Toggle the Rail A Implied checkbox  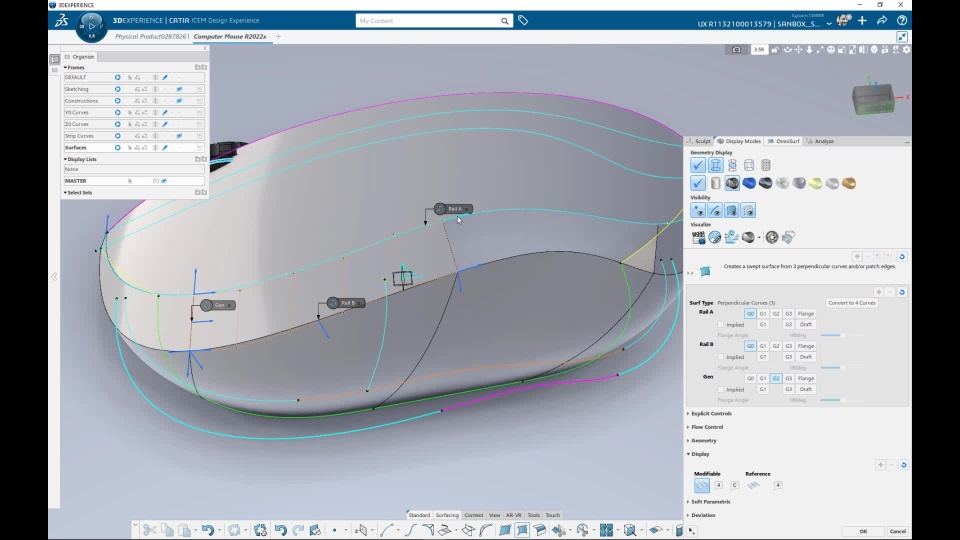pos(721,324)
